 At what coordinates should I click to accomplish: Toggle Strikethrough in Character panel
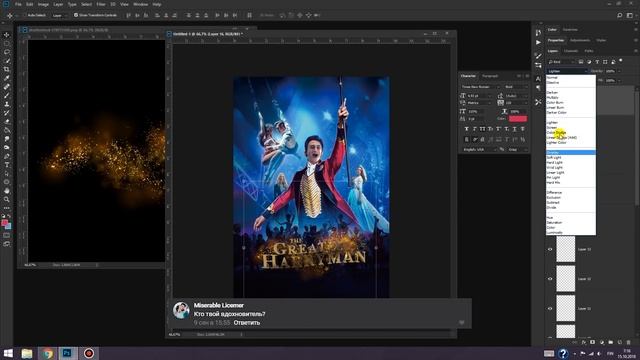522,129
